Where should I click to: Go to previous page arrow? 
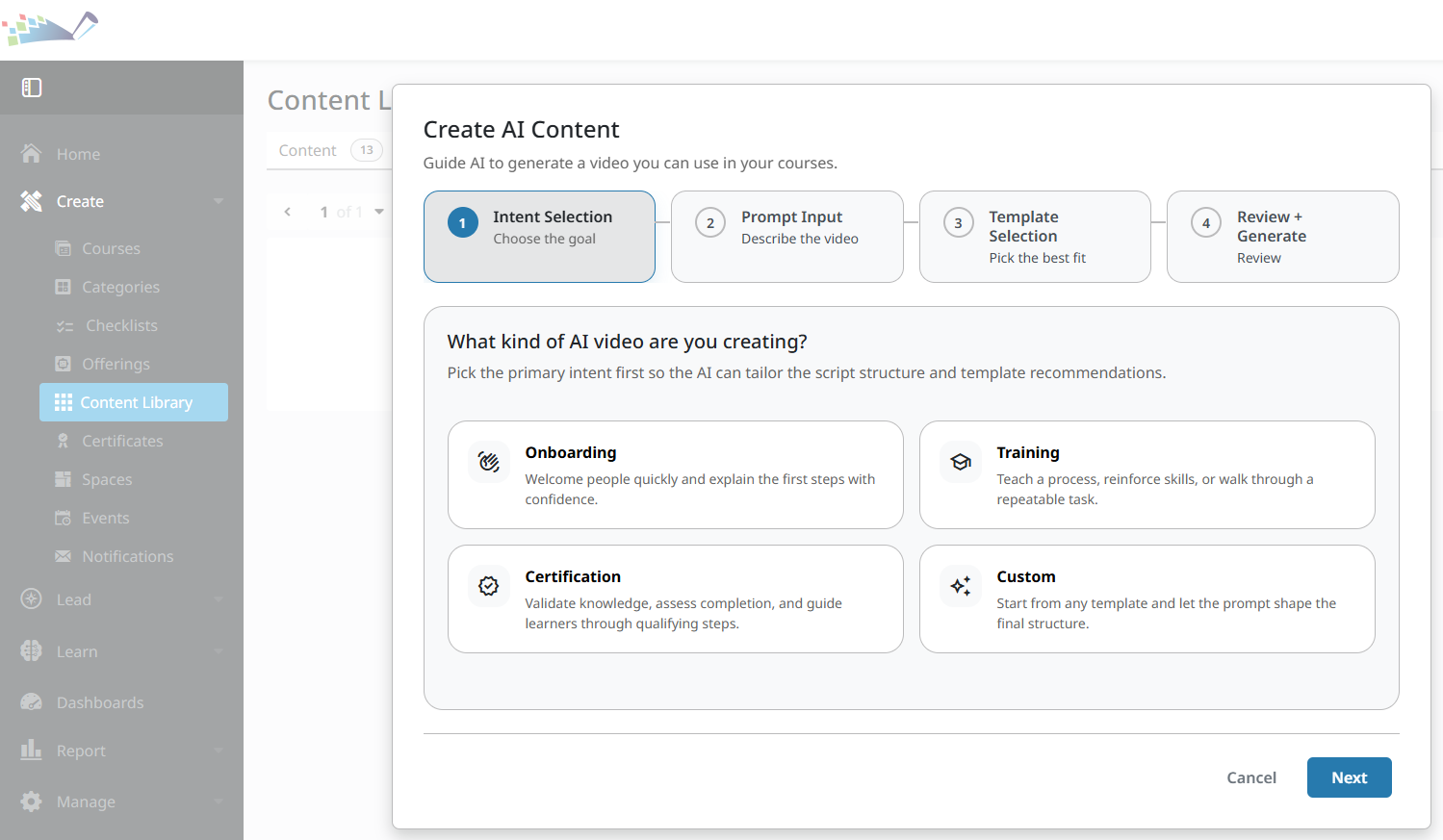[288, 212]
